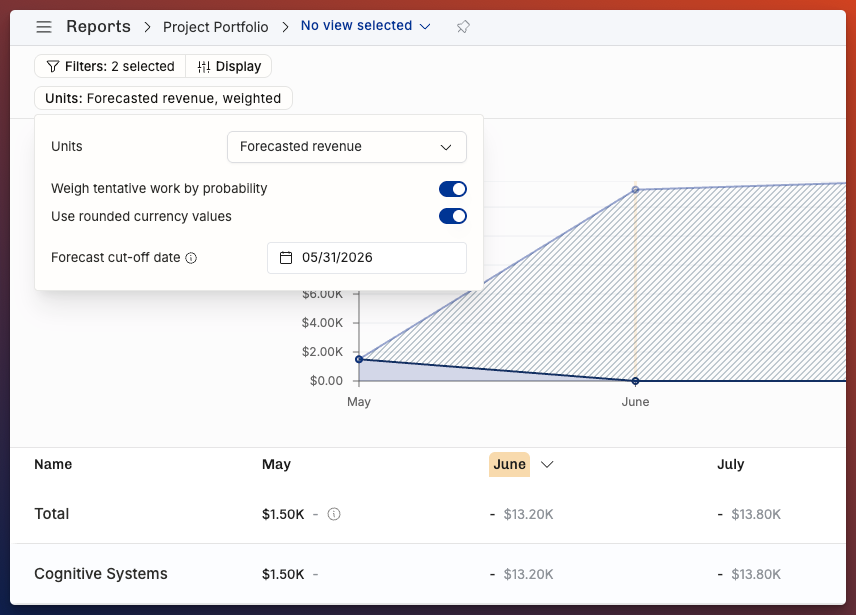Expand the June column chevron

click(547, 464)
